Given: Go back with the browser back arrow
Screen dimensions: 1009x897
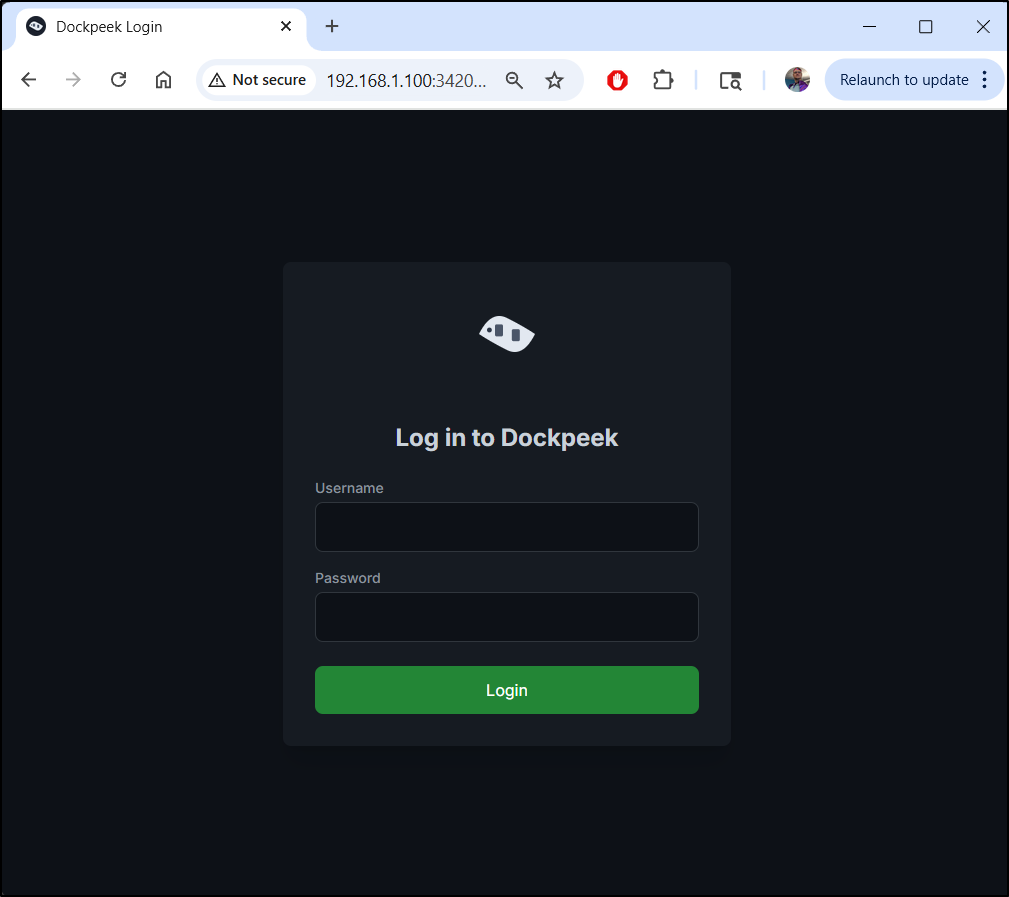Looking at the screenshot, I should pos(29,80).
